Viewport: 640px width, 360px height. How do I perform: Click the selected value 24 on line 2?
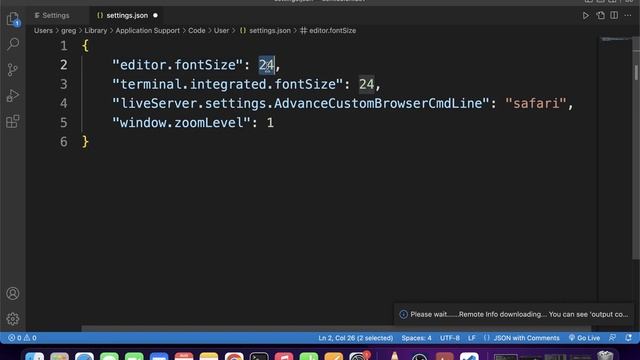(267, 65)
